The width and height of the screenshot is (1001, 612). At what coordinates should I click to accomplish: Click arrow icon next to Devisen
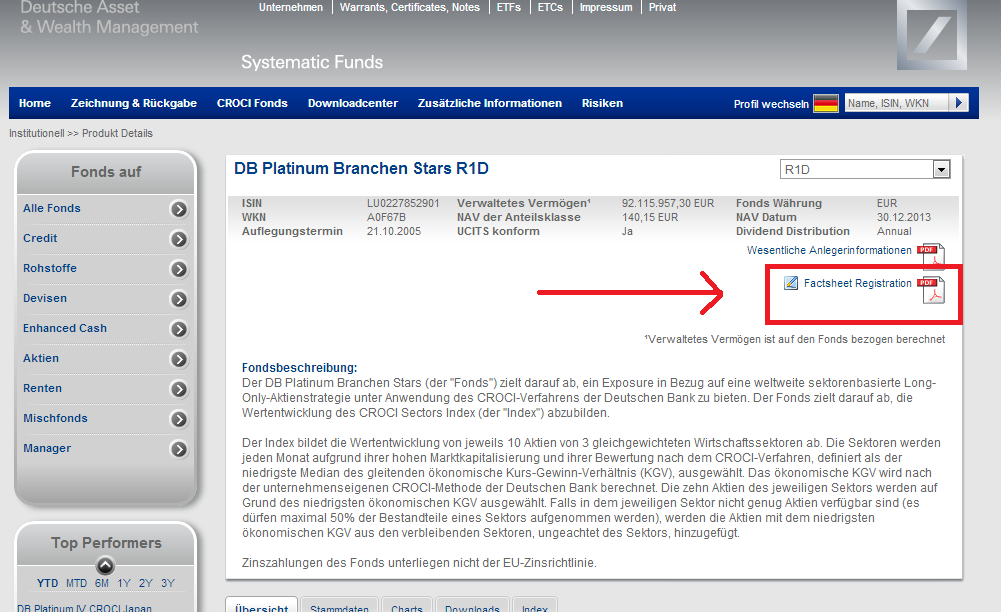pyautogui.click(x=179, y=299)
